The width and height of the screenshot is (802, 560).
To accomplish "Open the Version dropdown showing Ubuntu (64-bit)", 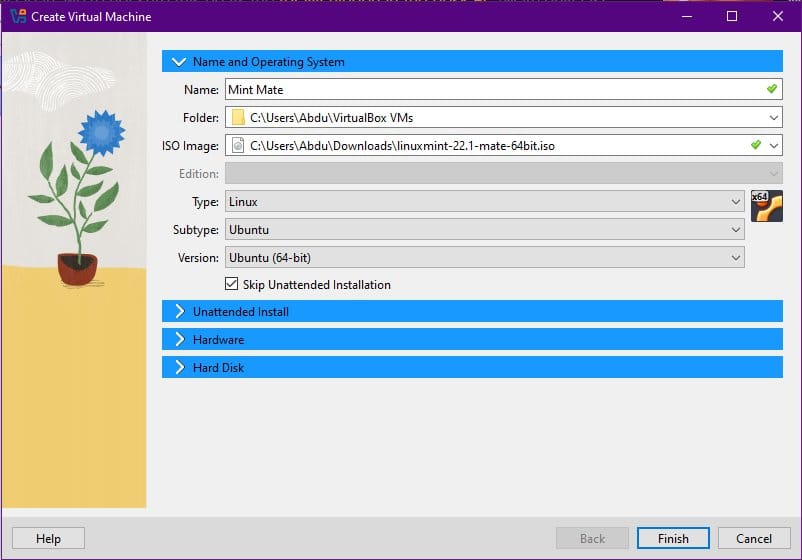I will click(484, 258).
